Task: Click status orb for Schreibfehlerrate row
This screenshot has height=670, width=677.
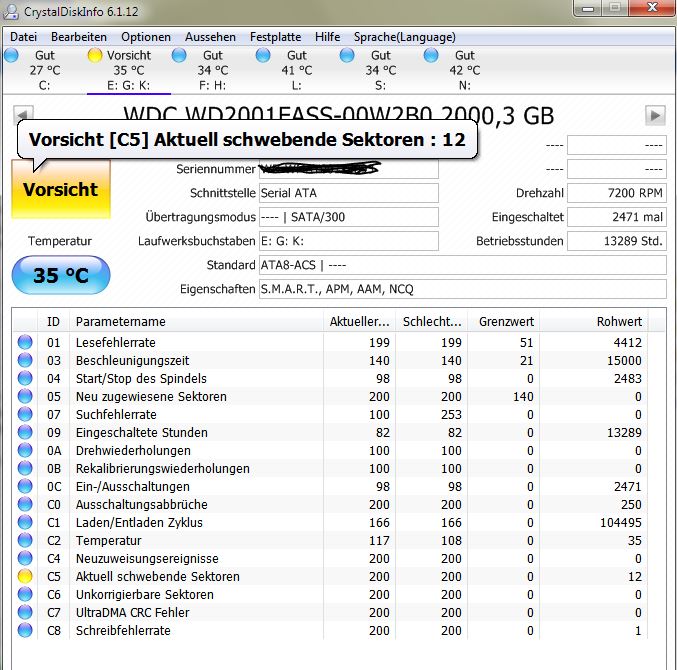Action: pos(25,630)
